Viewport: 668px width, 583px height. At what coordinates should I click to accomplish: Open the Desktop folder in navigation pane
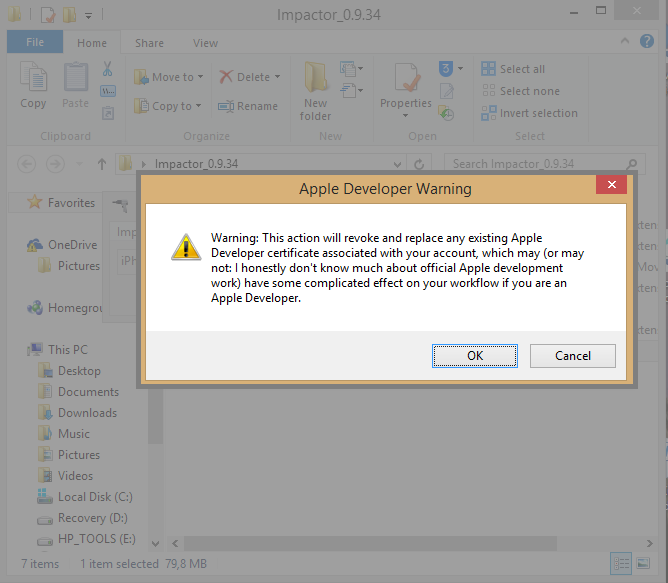(x=69, y=371)
